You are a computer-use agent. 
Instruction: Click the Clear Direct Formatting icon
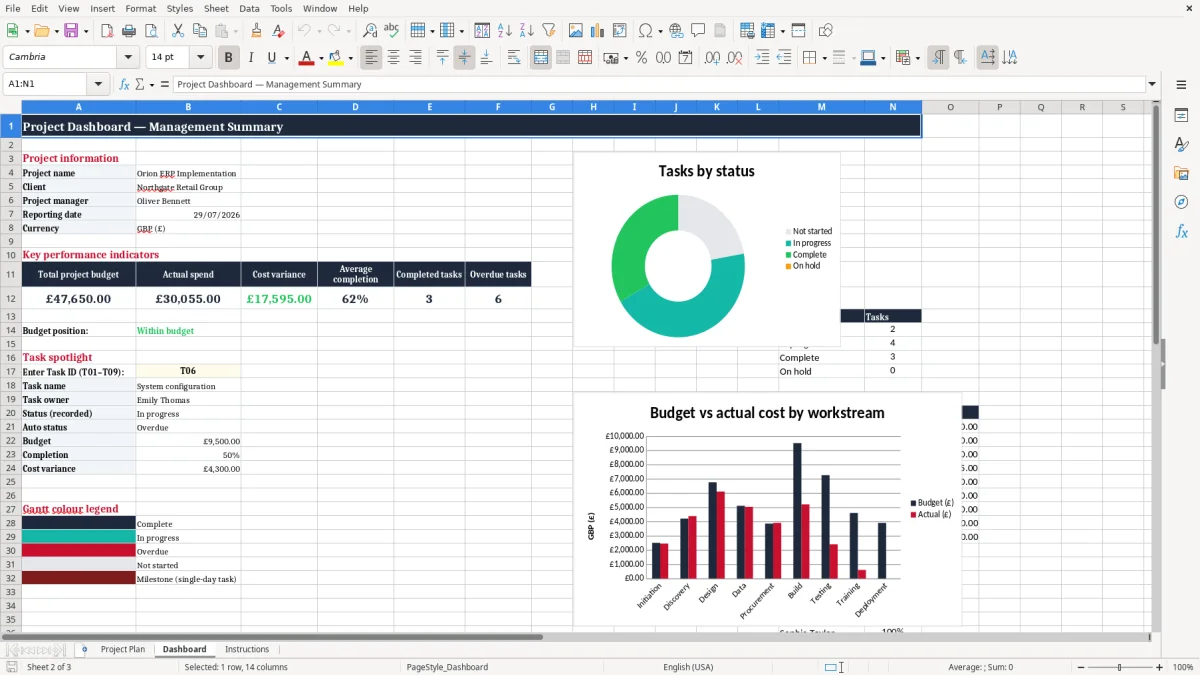click(x=278, y=31)
